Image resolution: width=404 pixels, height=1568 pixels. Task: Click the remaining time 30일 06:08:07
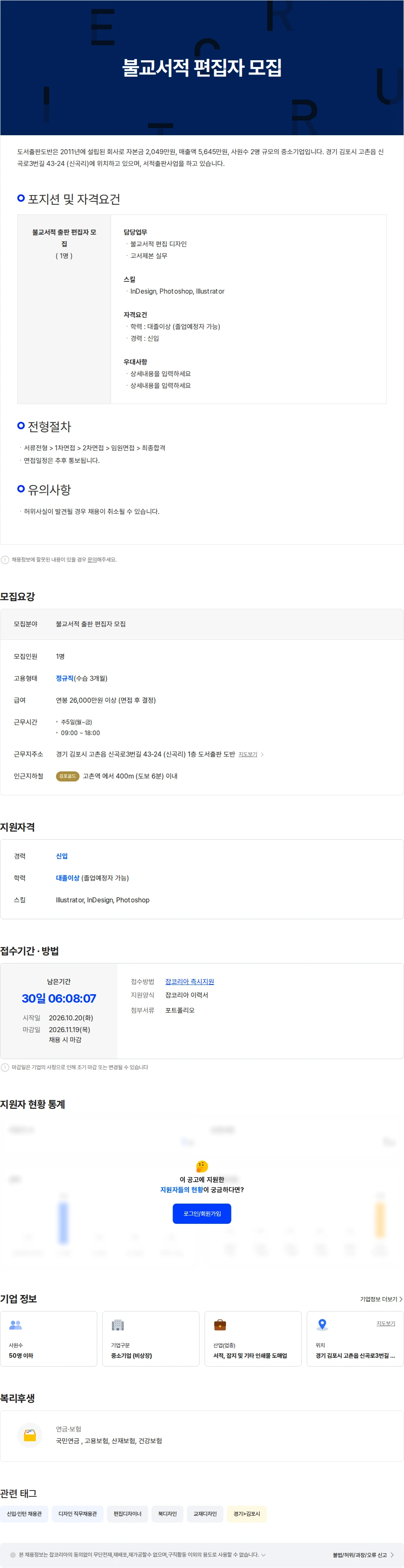coord(59,998)
